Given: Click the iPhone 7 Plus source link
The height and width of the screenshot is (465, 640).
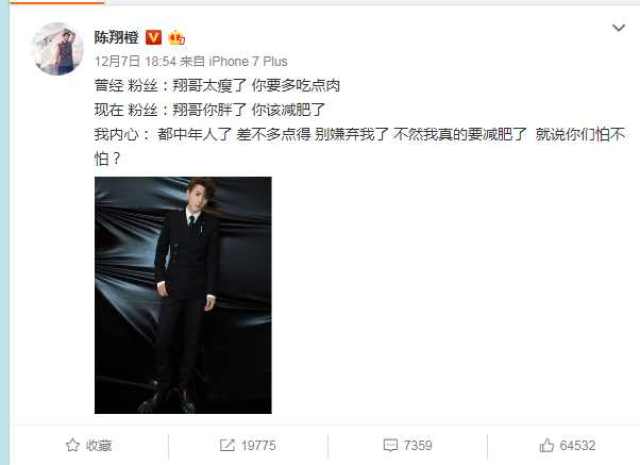Looking at the screenshot, I should (248, 62).
